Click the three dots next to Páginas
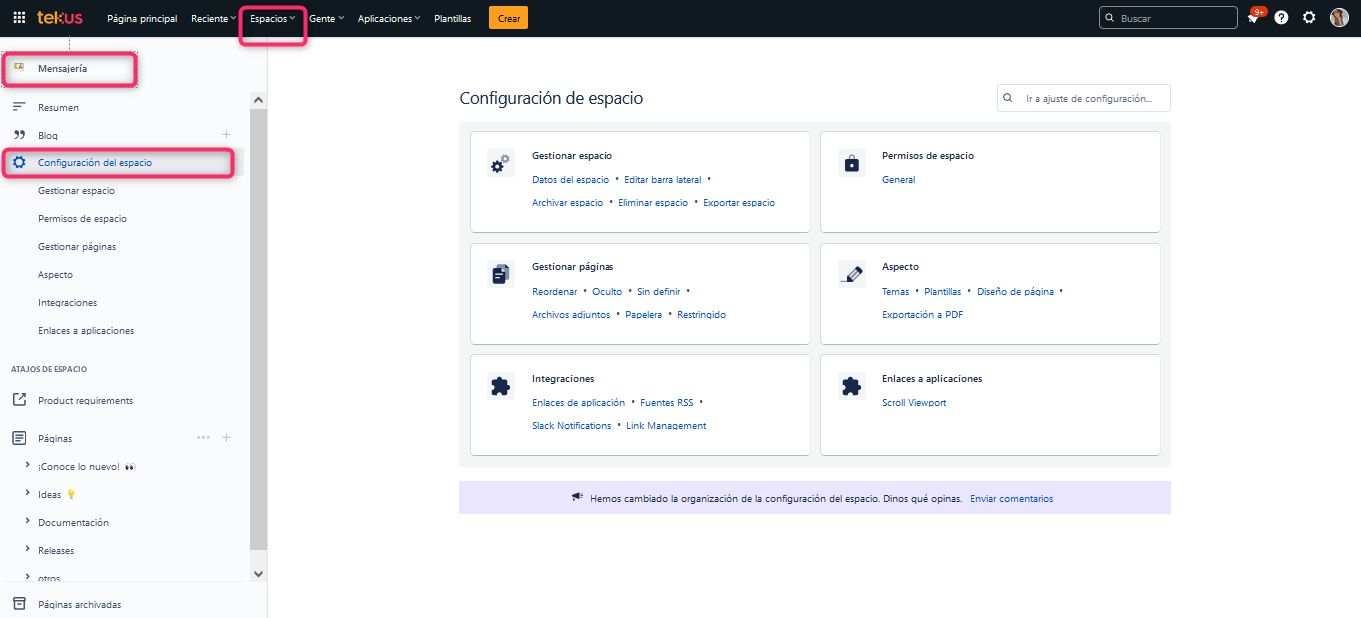The image size is (1361, 618). coord(203,438)
